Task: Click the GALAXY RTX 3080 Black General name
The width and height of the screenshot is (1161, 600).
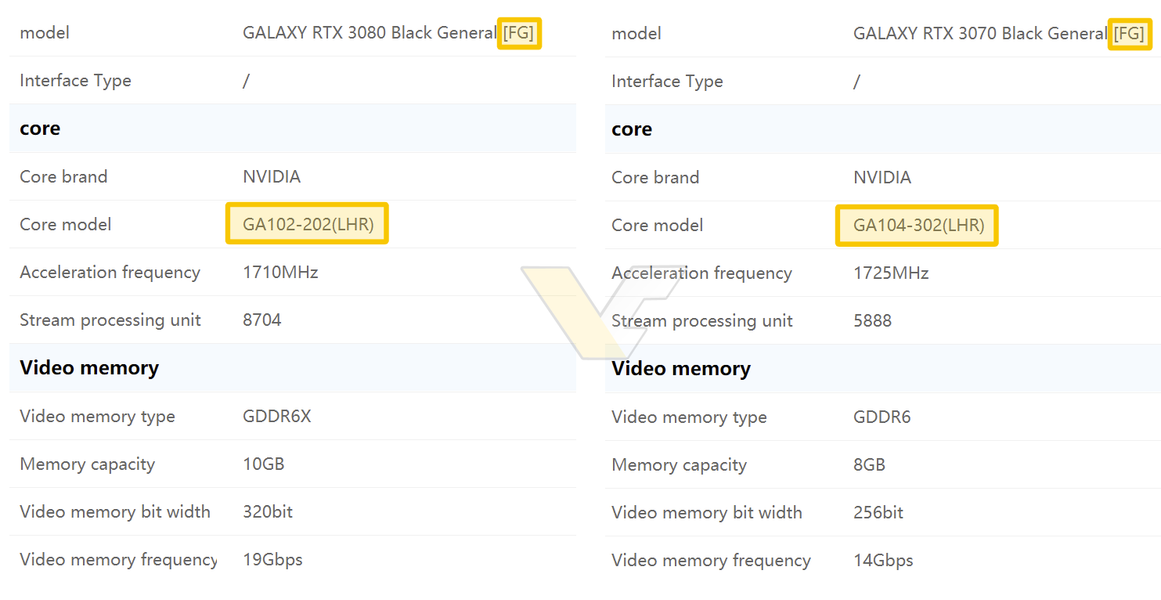Action: point(369,33)
